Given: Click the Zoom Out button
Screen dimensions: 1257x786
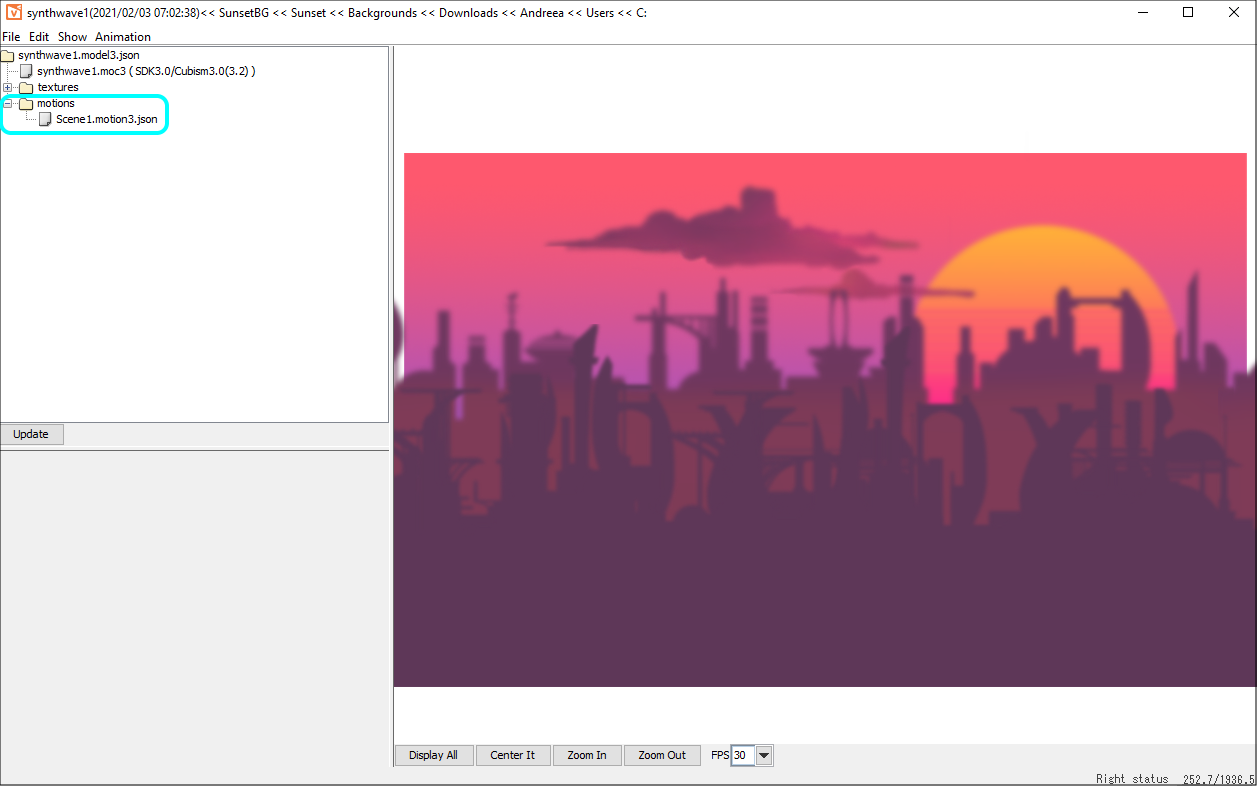Looking at the screenshot, I should tap(662, 756).
